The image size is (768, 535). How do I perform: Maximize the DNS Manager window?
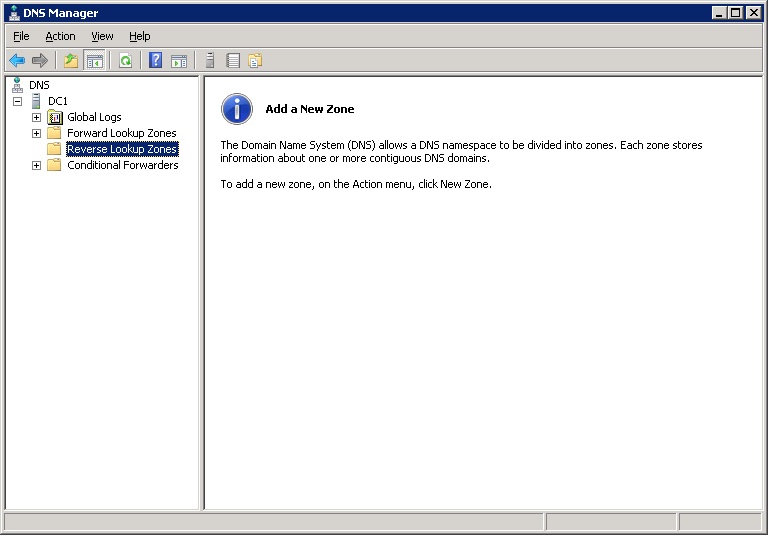(736, 13)
